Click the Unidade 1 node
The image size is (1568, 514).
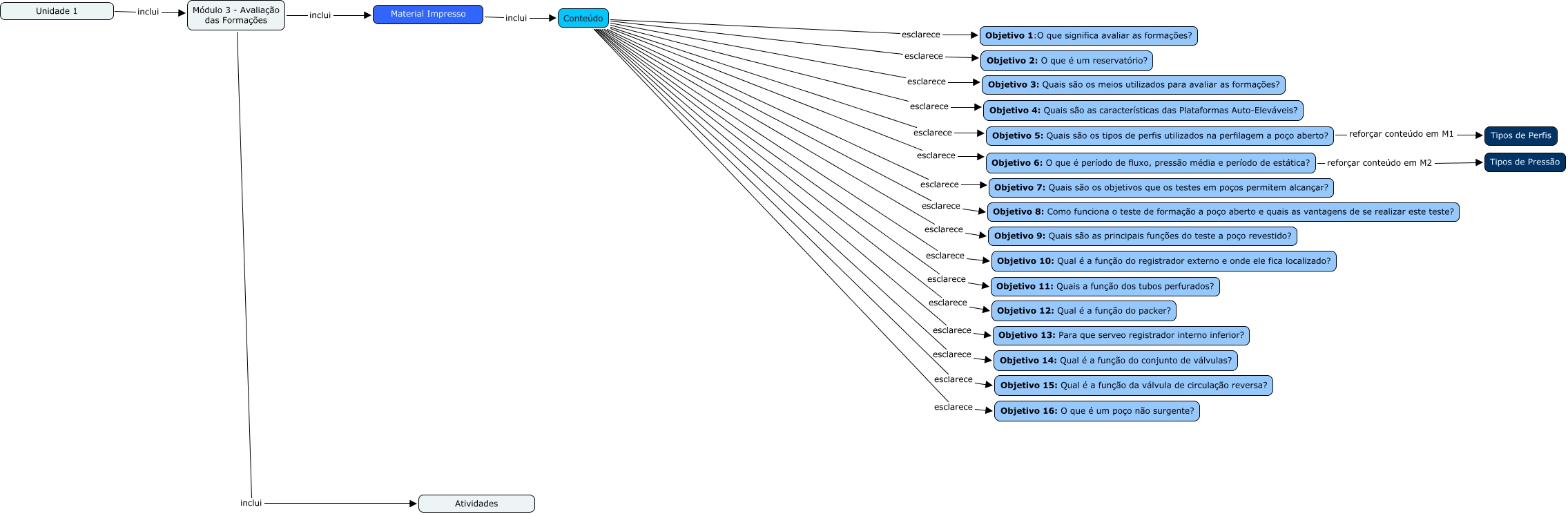pos(57,11)
